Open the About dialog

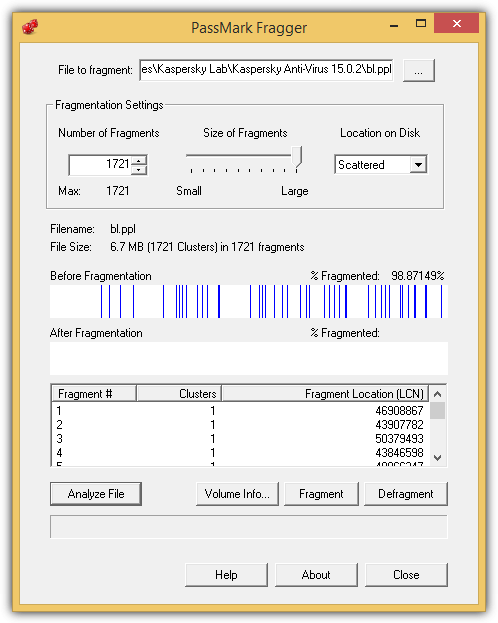click(316, 575)
